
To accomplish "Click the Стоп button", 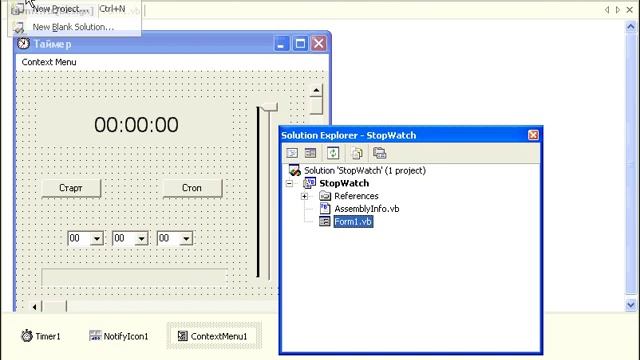I will (x=192, y=188).
